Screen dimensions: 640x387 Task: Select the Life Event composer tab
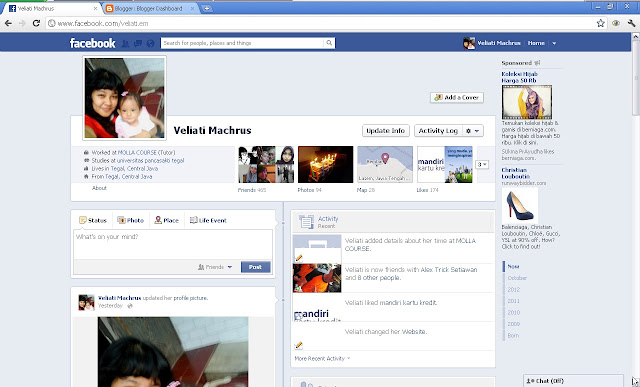coord(208,220)
